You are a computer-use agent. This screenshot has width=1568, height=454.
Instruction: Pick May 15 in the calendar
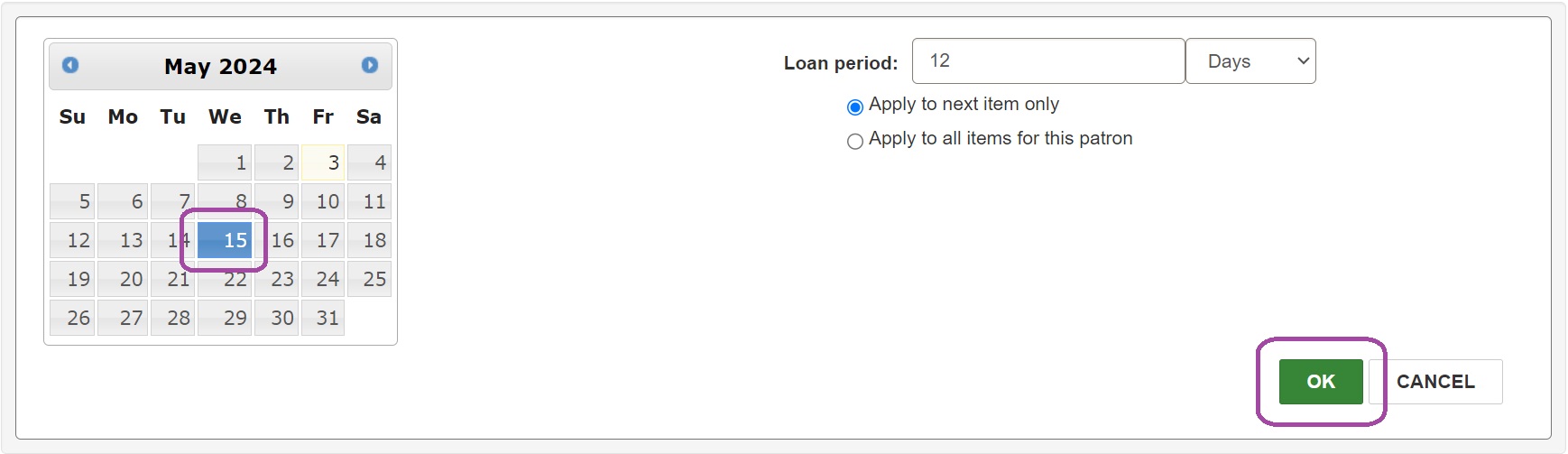point(225,240)
